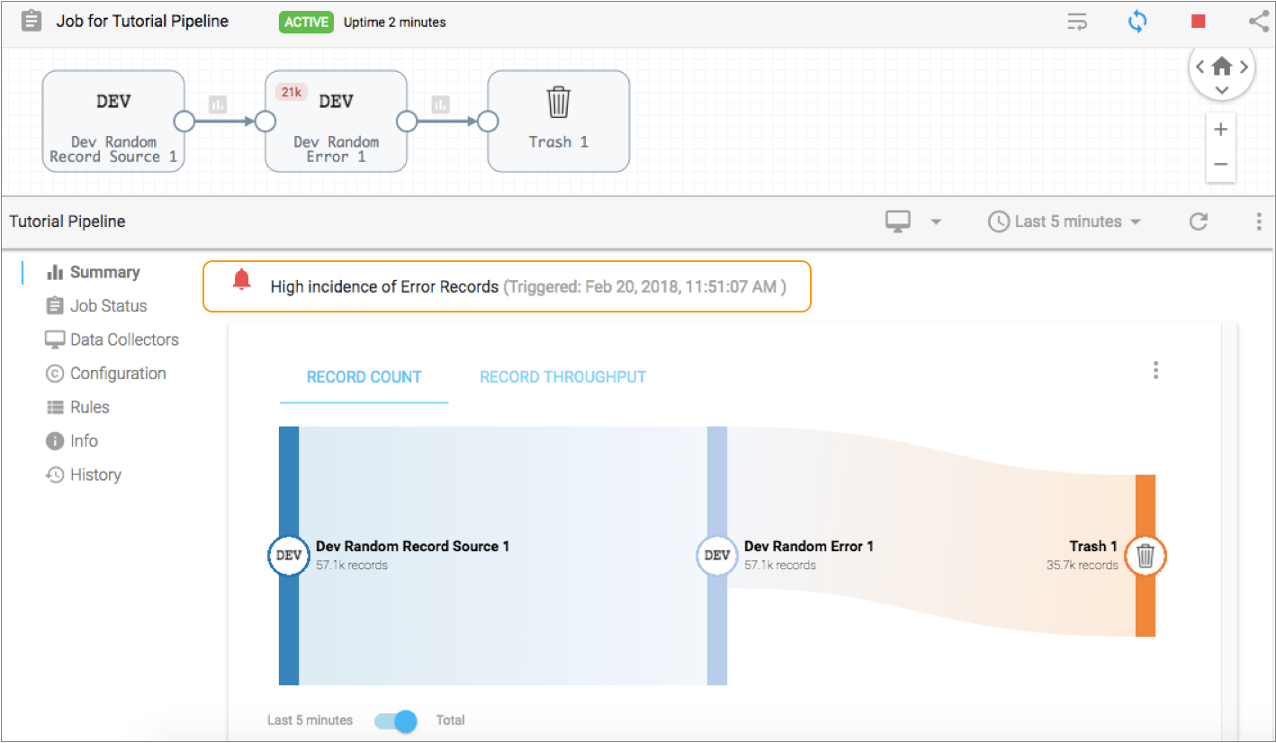Click the Trash 1 stage on canvas
Image resolution: width=1276 pixels, height=743 pixels.
coord(558,121)
